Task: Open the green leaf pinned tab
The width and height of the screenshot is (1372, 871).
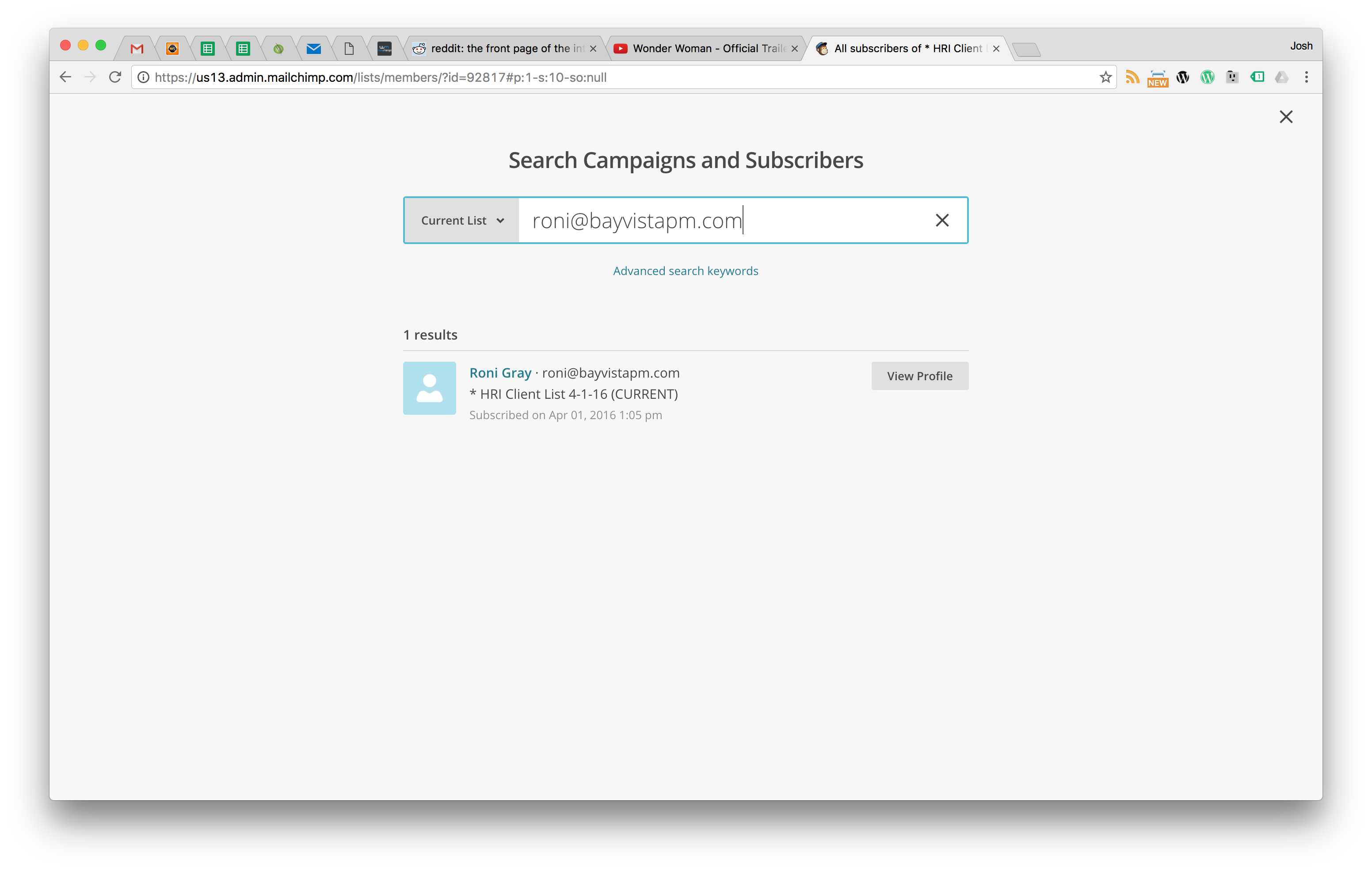Action: click(278, 49)
